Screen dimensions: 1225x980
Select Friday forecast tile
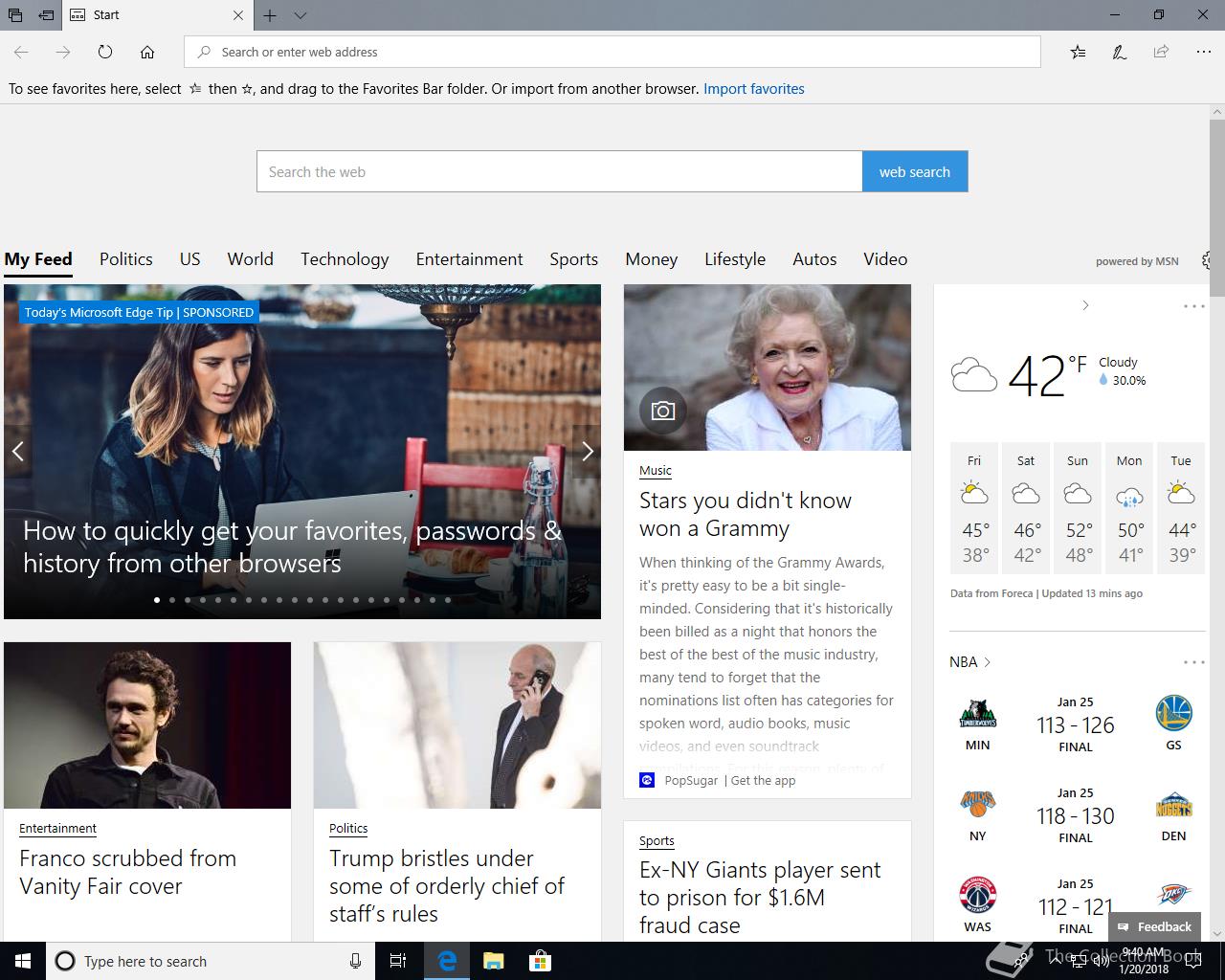pyautogui.click(x=974, y=508)
